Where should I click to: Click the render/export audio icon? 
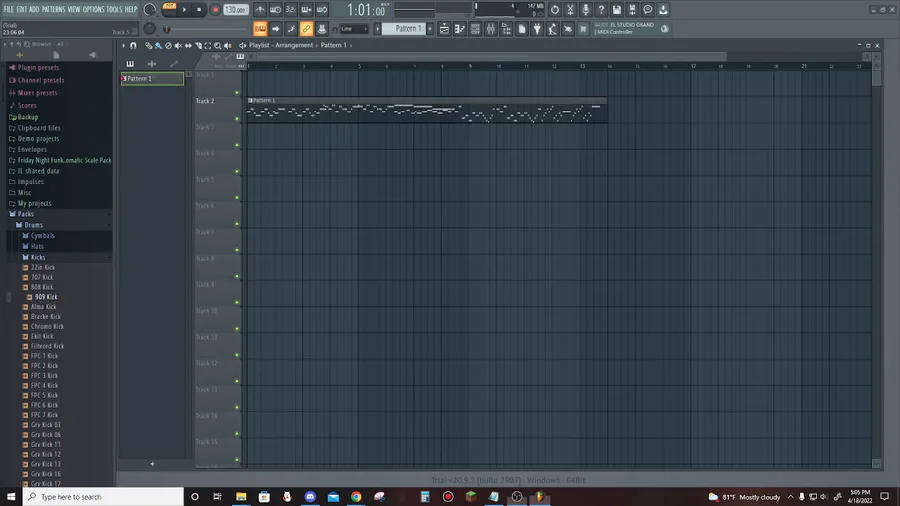tap(632, 10)
